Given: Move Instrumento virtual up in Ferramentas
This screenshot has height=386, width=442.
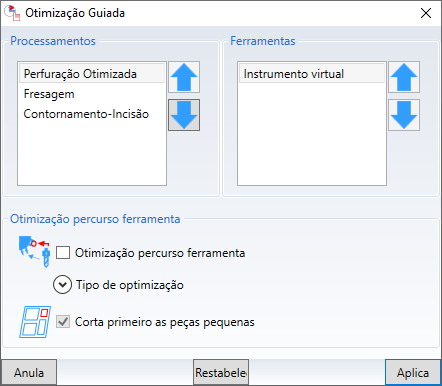Looking at the screenshot, I should 404,77.
